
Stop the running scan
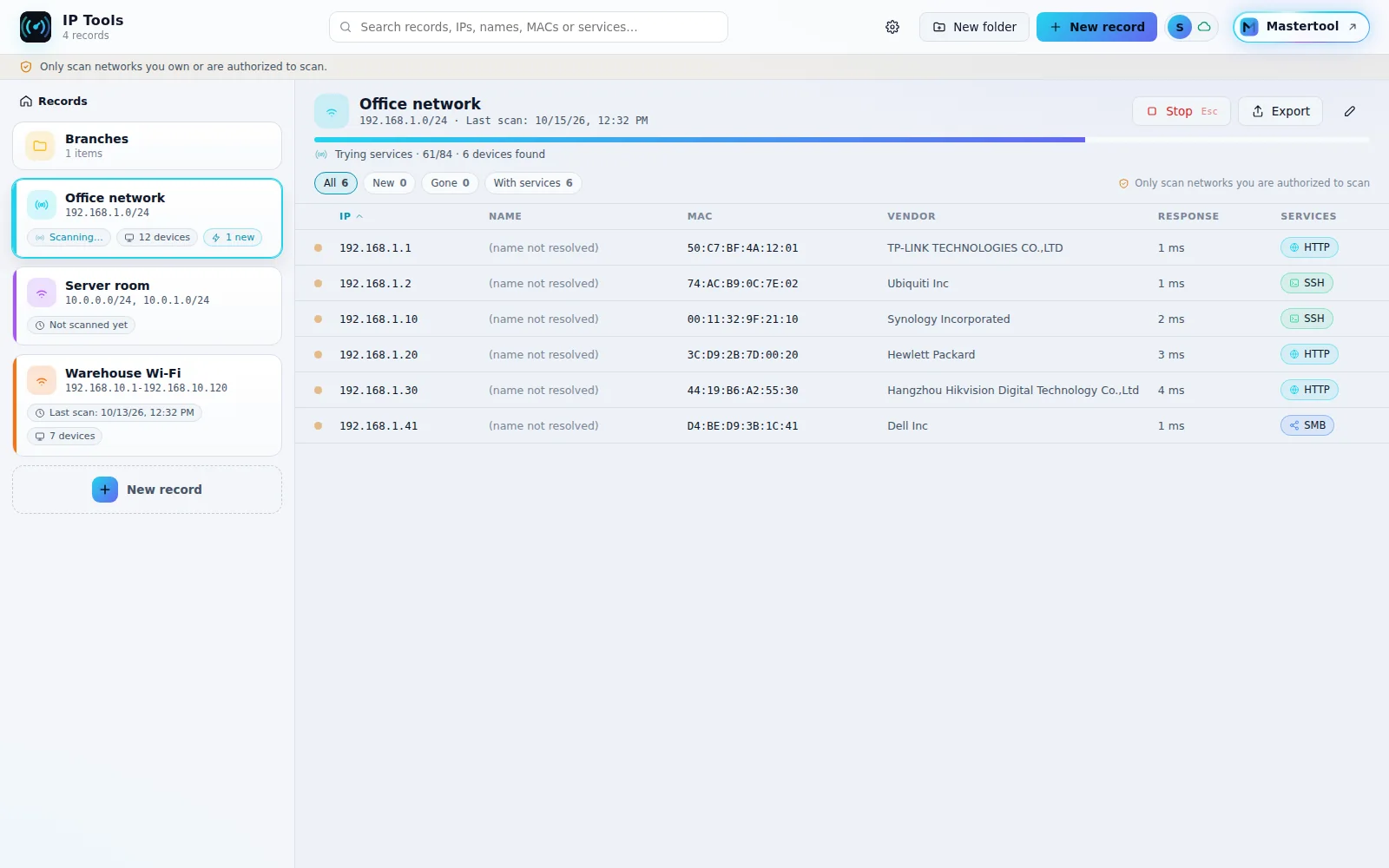click(x=1181, y=111)
